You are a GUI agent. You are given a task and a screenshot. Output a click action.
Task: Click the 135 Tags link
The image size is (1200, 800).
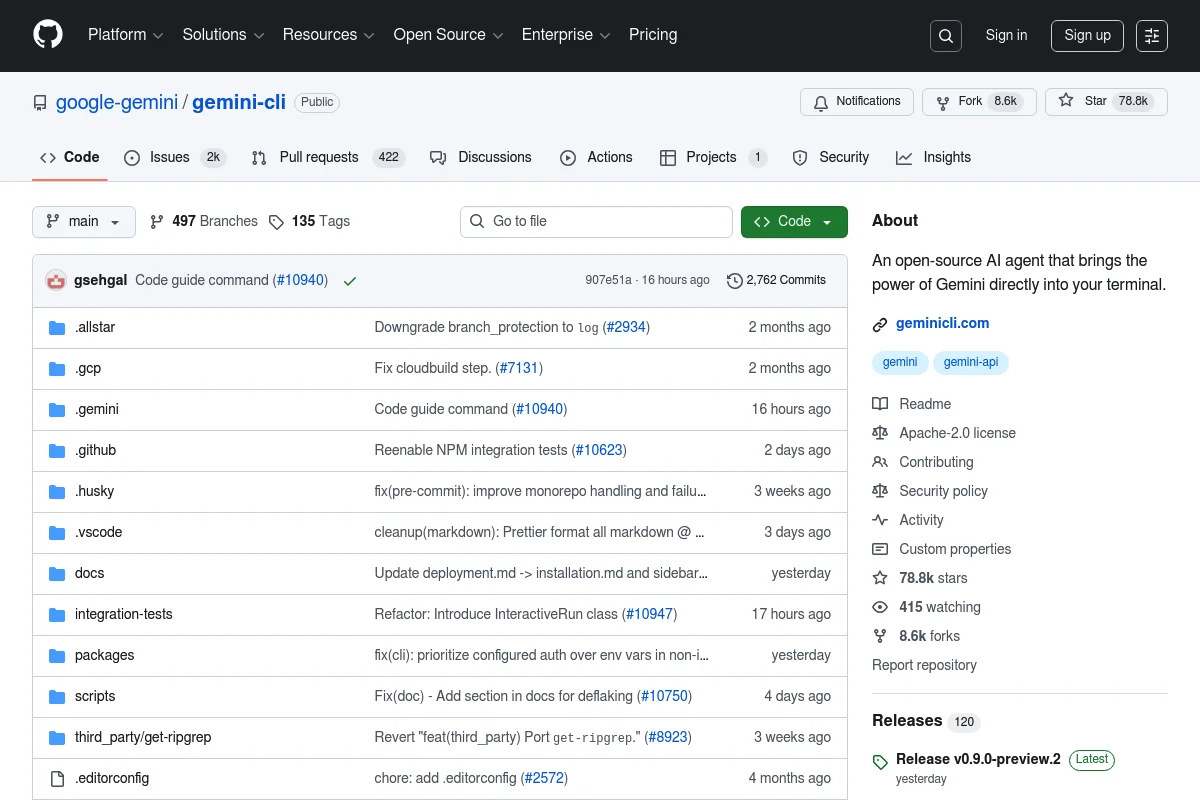310,221
